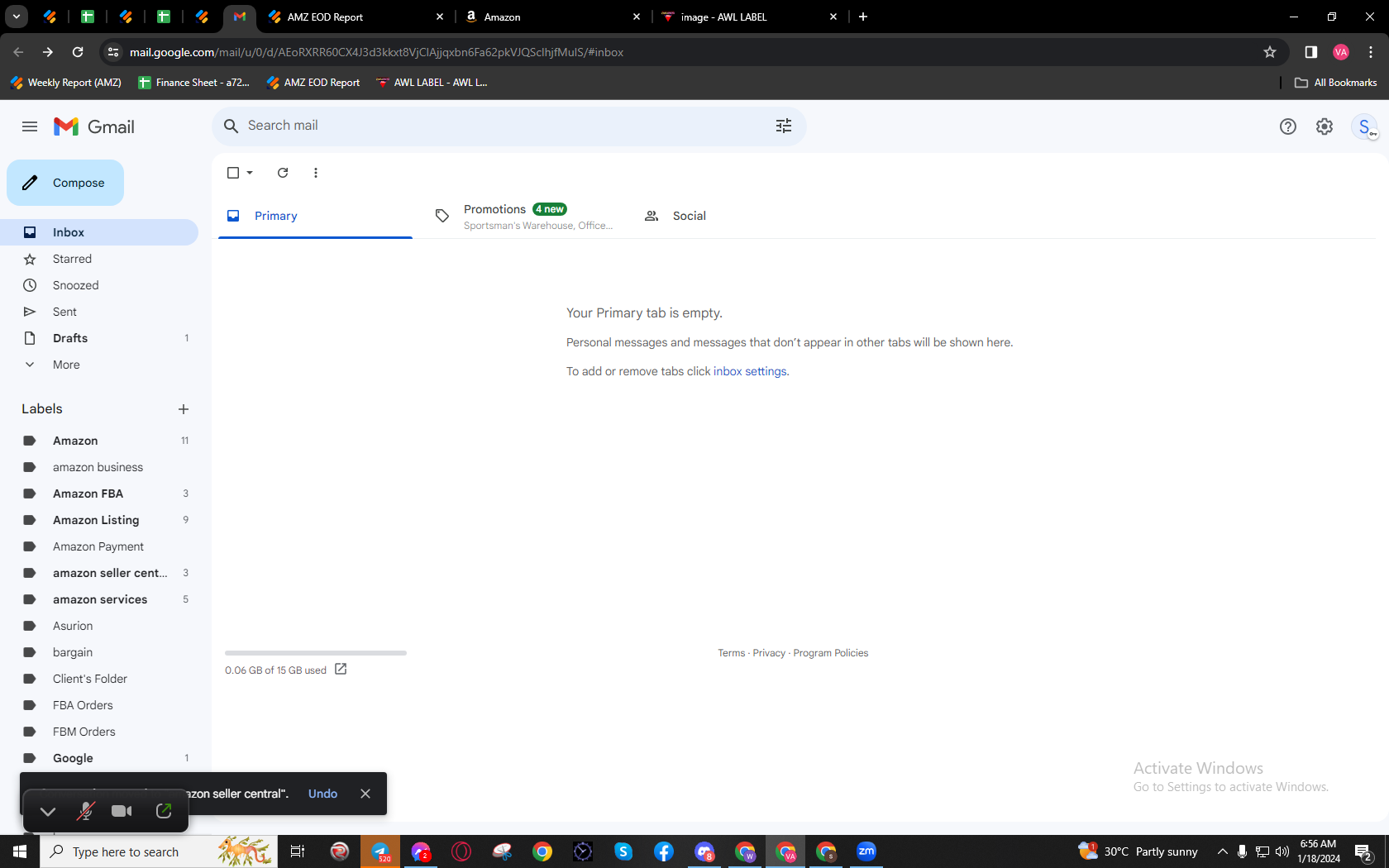
Task: Open the Drafts folder
Action: (x=99, y=338)
